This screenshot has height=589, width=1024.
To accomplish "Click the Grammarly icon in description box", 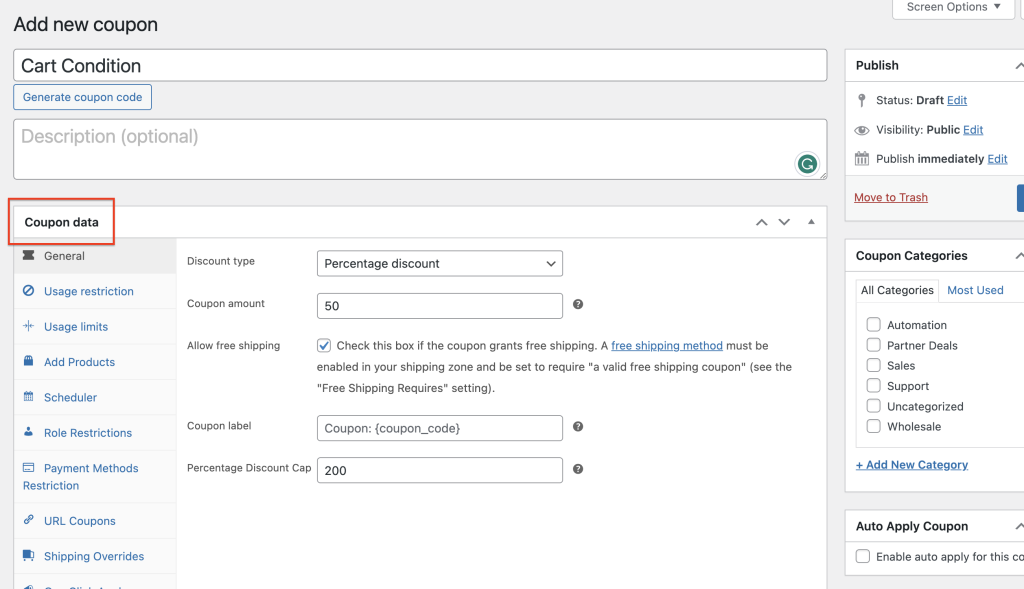I will pyautogui.click(x=807, y=164).
